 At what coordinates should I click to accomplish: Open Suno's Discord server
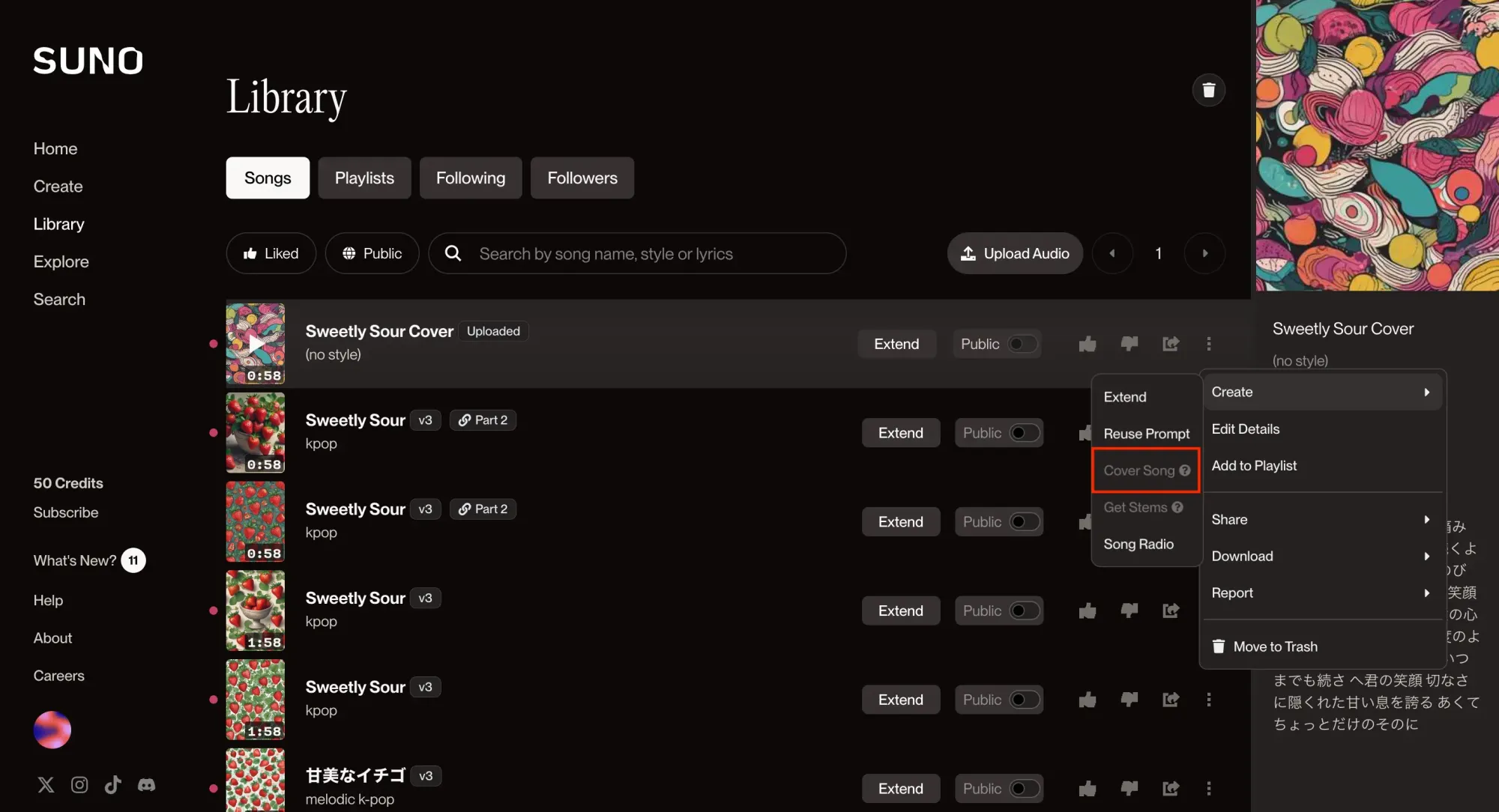tap(146, 784)
